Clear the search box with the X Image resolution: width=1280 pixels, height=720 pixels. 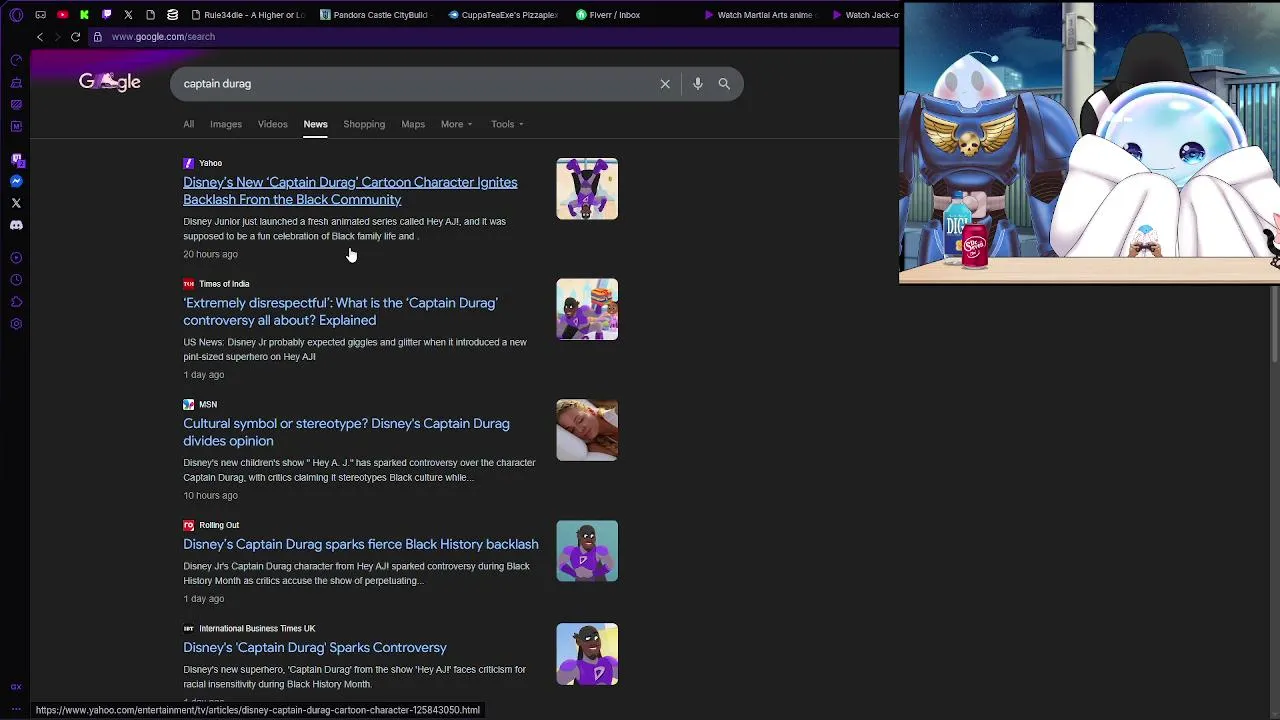click(665, 84)
